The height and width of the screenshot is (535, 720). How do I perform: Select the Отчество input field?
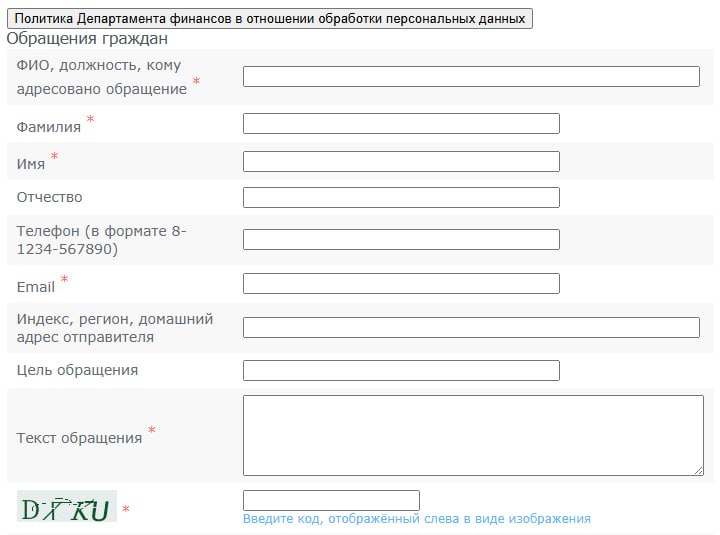click(401, 197)
